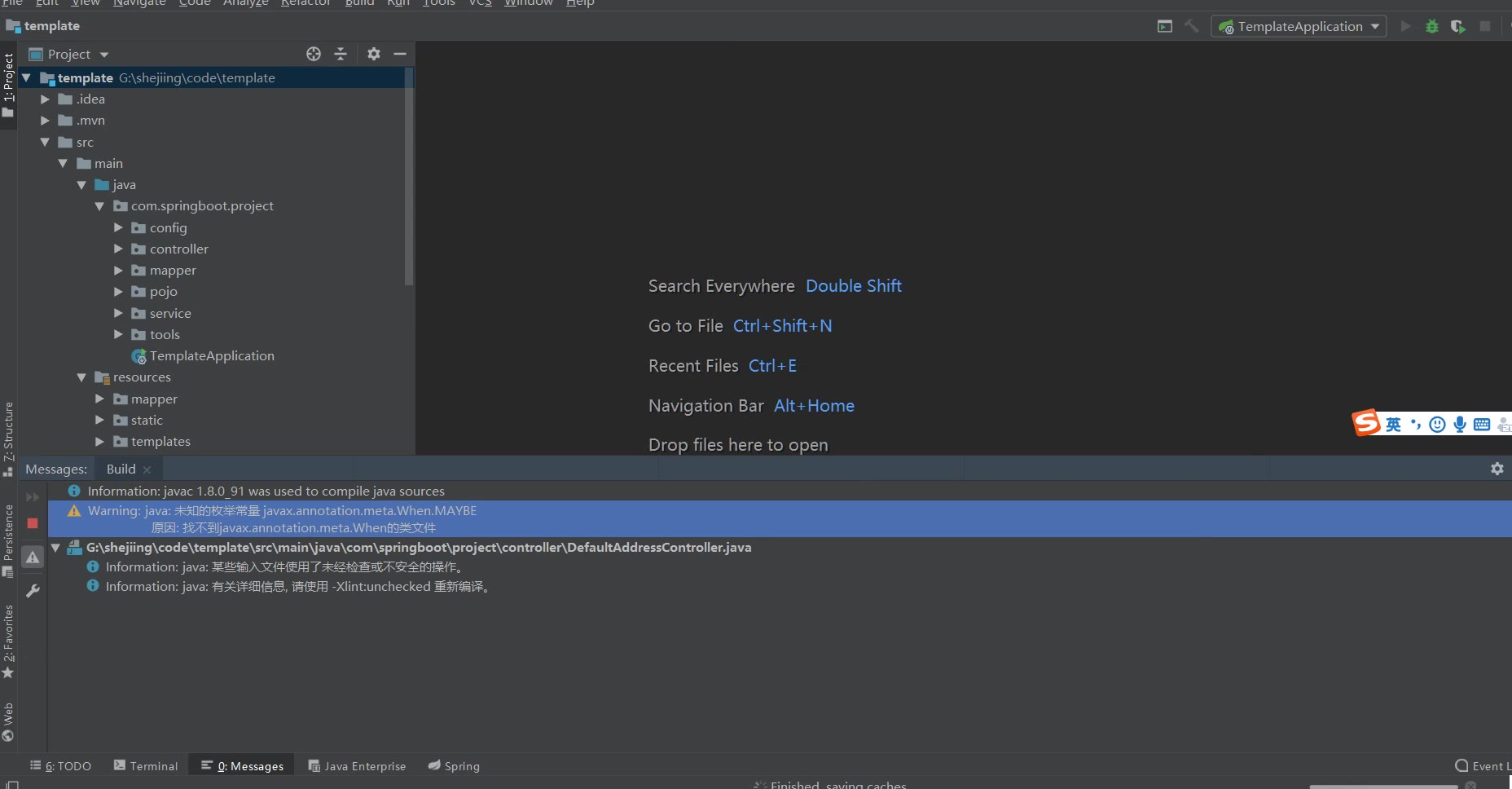Image resolution: width=1512 pixels, height=789 pixels.
Task: Hide the Project tool window
Action: [x=400, y=54]
